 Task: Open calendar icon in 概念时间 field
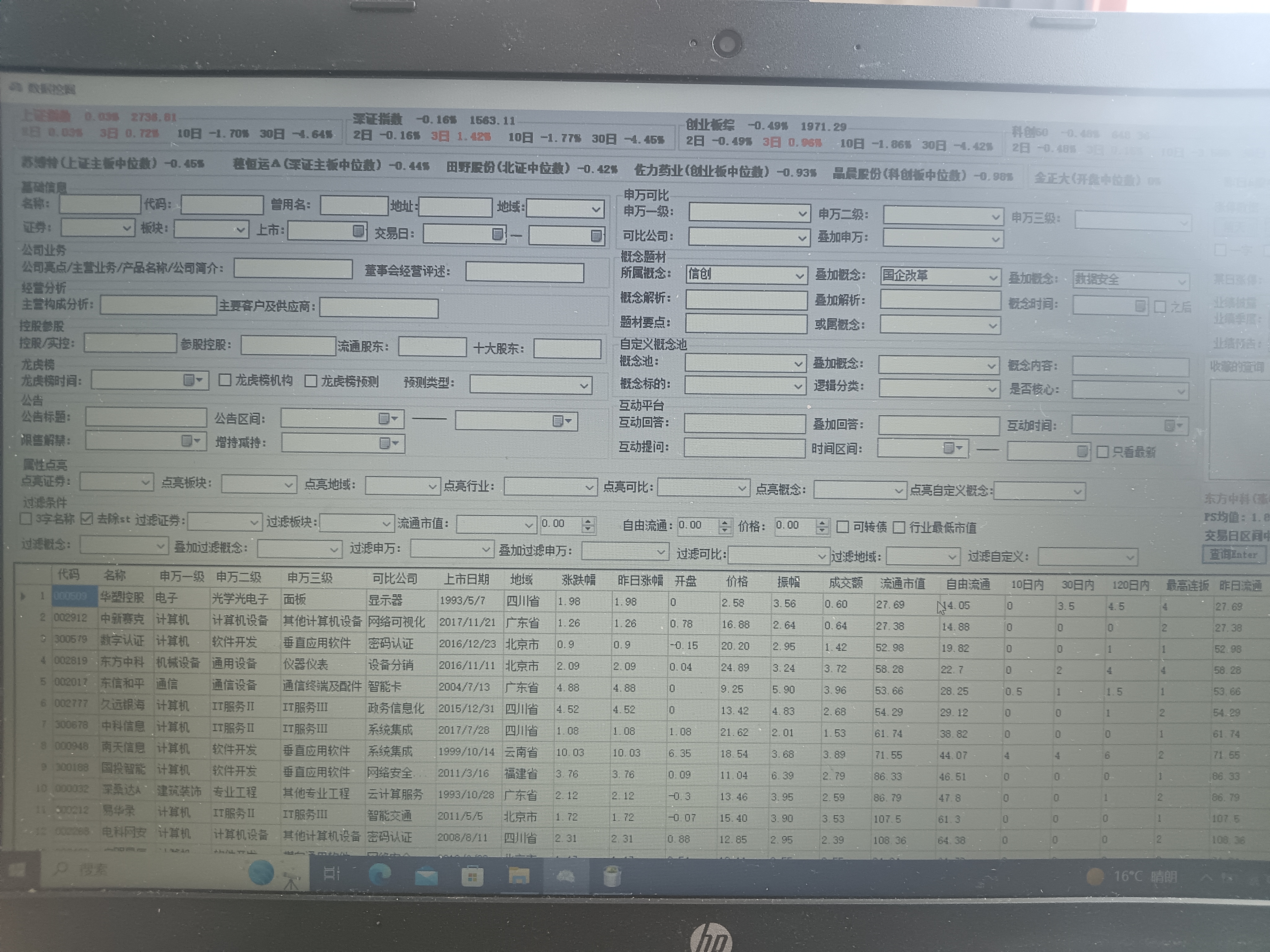(1140, 306)
